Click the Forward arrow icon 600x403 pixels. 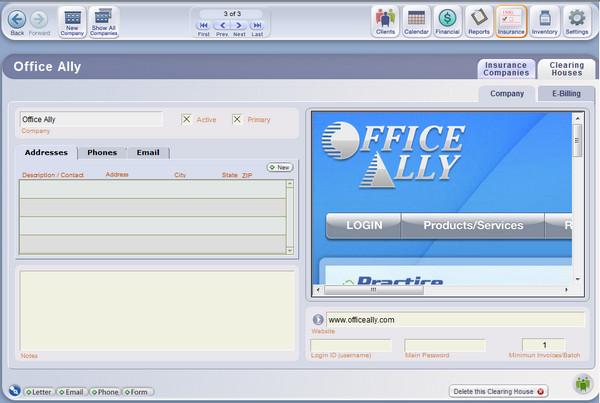pyautogui.click(x=39, y=20)
